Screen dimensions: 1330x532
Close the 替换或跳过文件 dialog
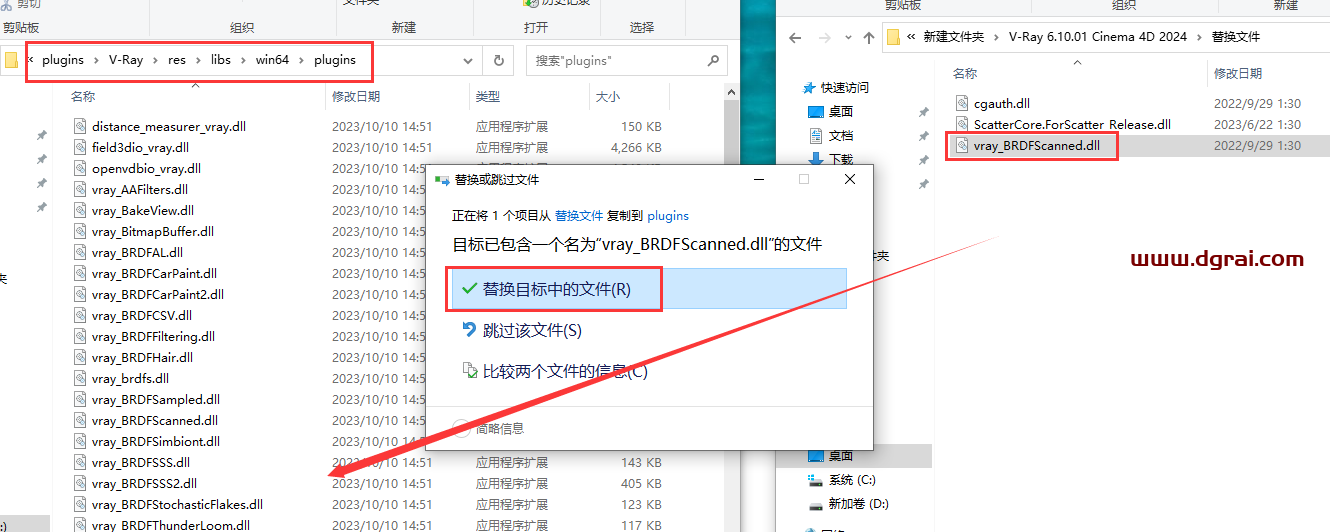coord(849,179)
